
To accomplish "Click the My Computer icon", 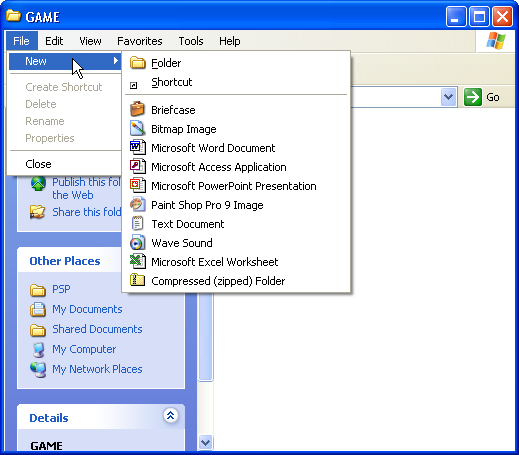I will coord(38,350).
